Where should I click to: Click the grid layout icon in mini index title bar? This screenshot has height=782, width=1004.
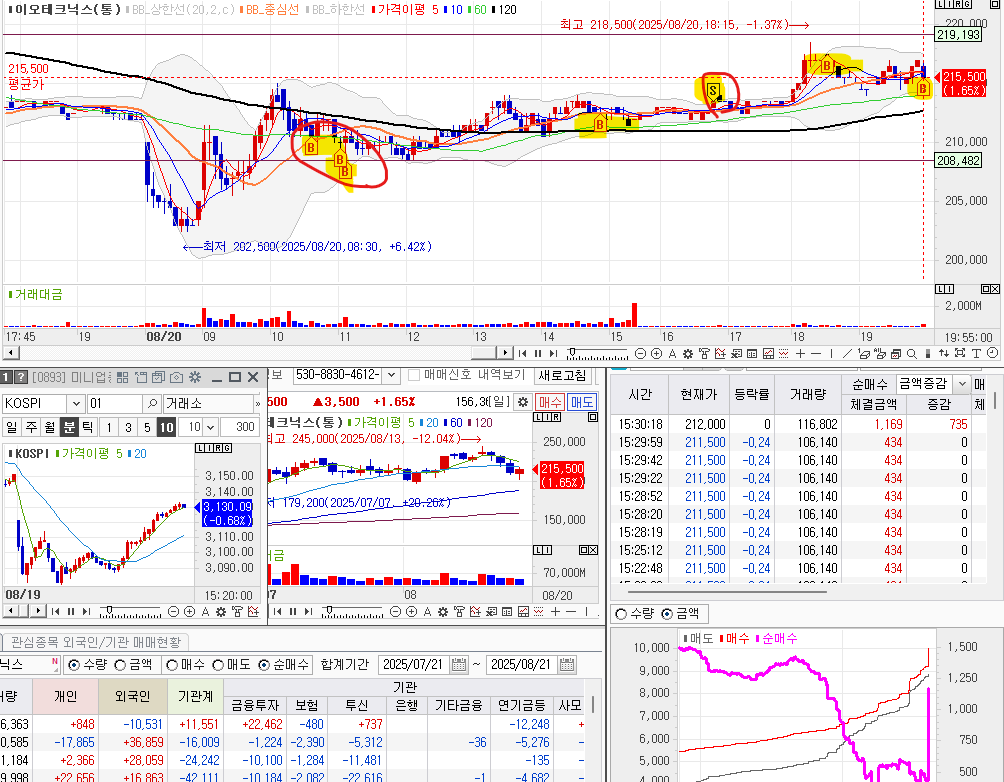click(122, 377)
